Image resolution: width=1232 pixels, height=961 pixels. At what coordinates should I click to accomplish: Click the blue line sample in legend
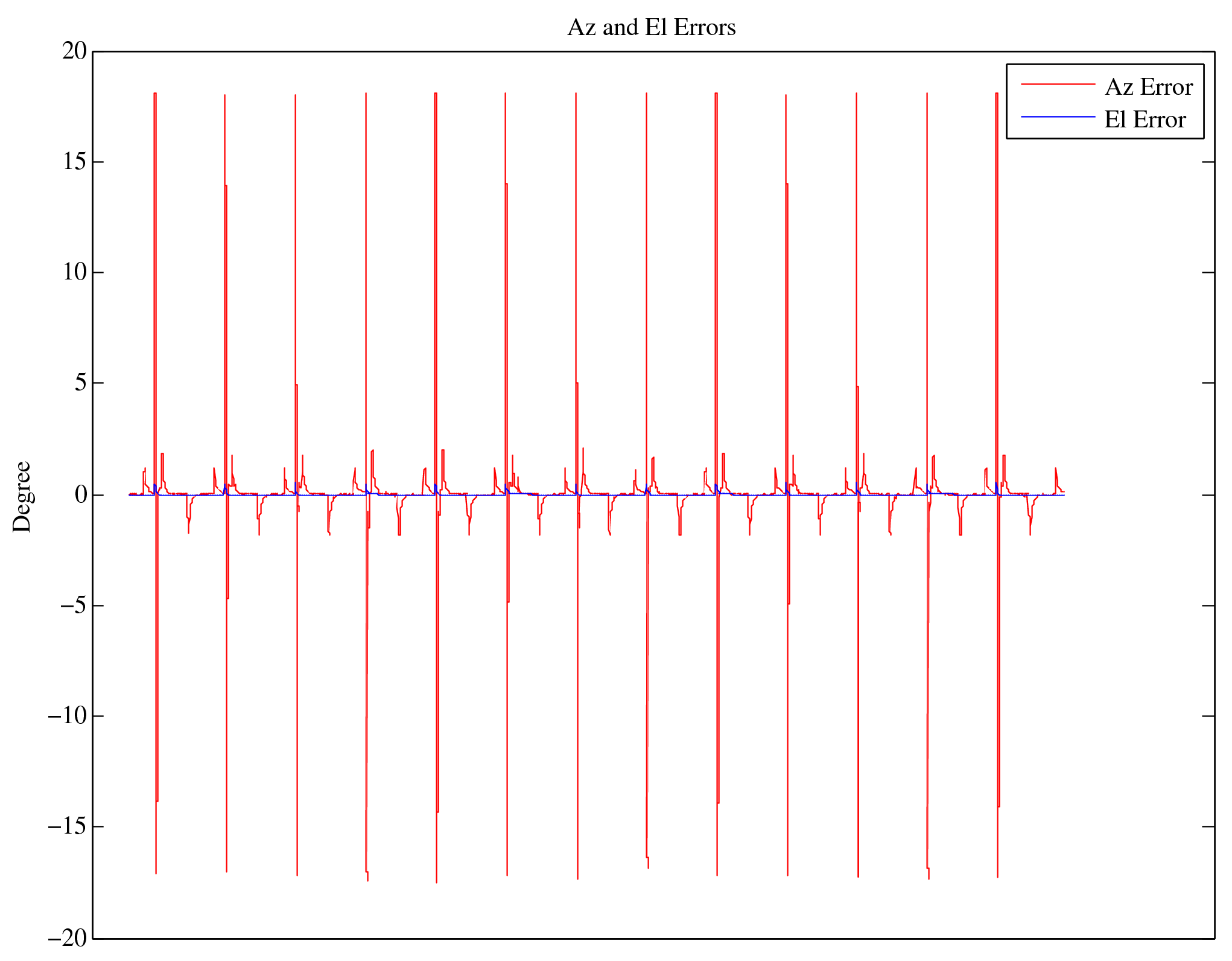point(1058,117)
